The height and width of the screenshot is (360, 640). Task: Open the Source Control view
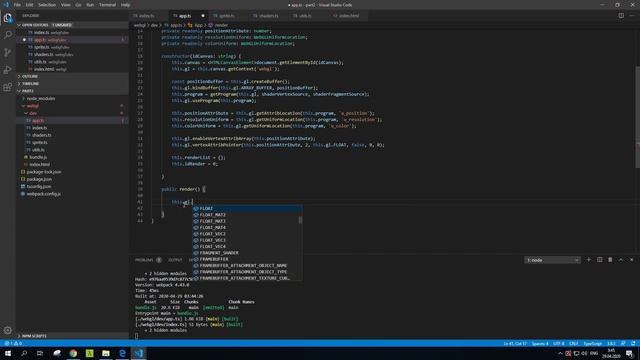tap(8, 52)
